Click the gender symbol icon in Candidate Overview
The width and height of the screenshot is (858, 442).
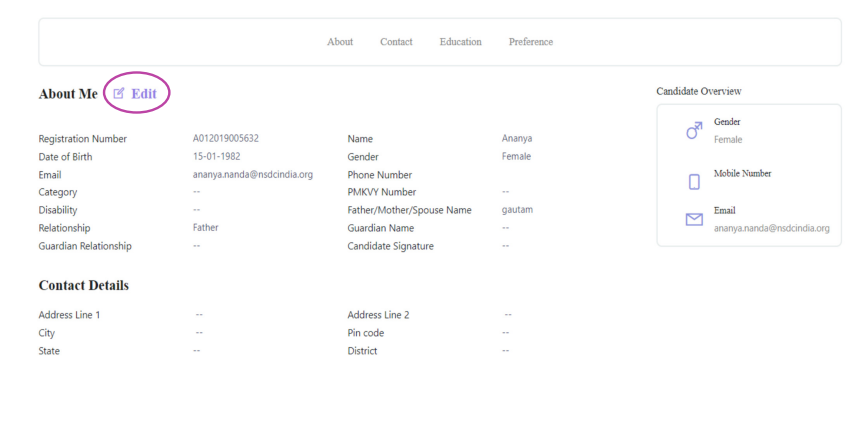694,131
